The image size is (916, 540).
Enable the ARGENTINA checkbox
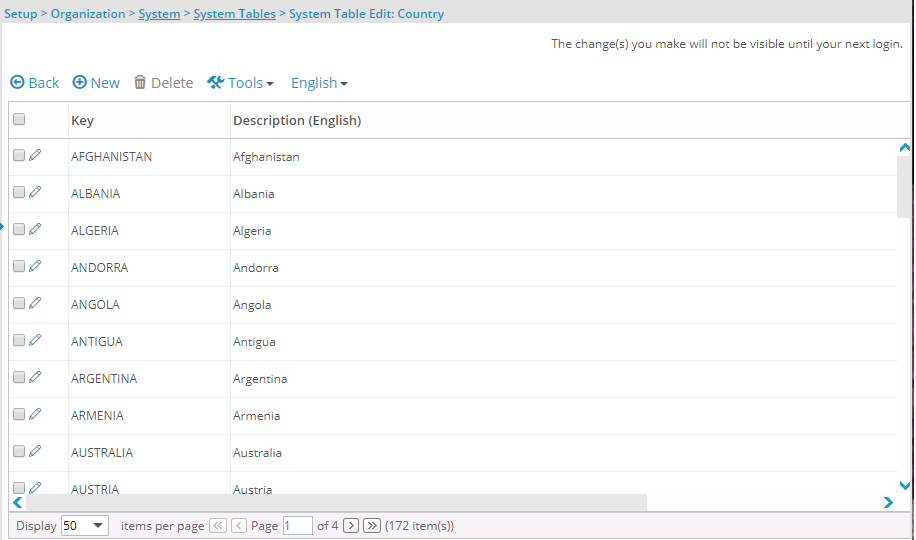click(x=19, y=377)
